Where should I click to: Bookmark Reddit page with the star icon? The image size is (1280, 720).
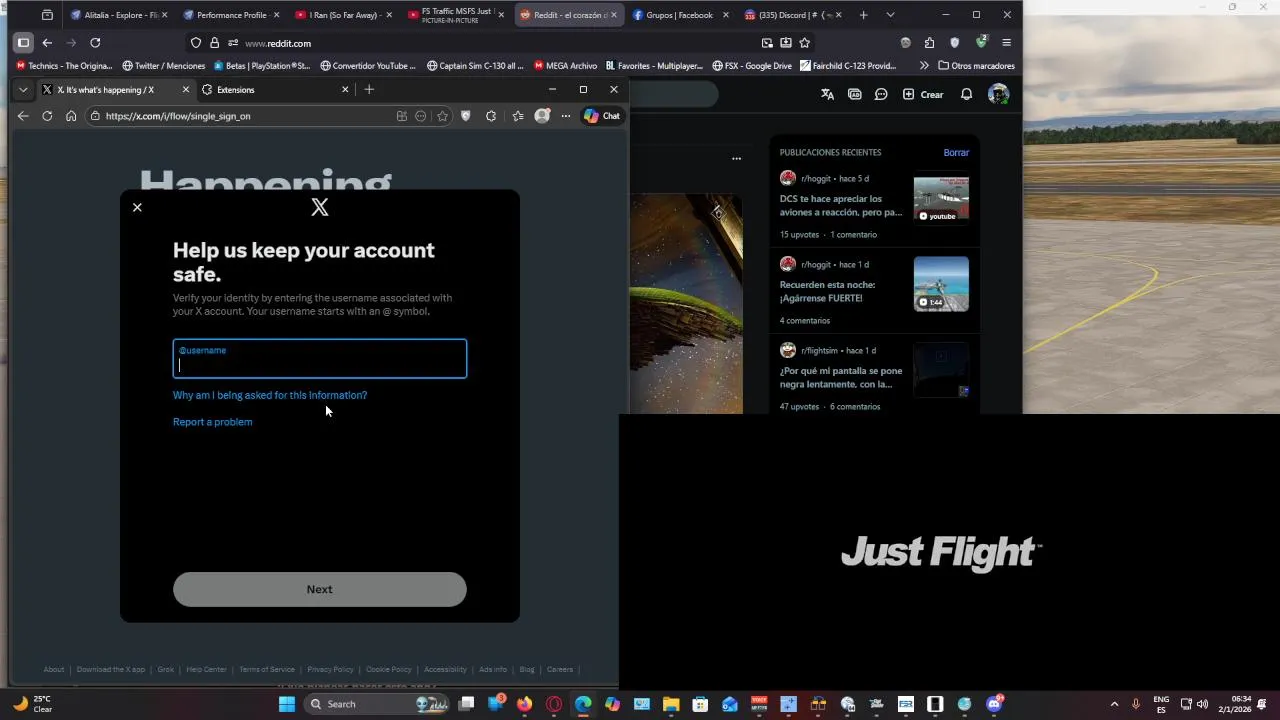(804, 43)
